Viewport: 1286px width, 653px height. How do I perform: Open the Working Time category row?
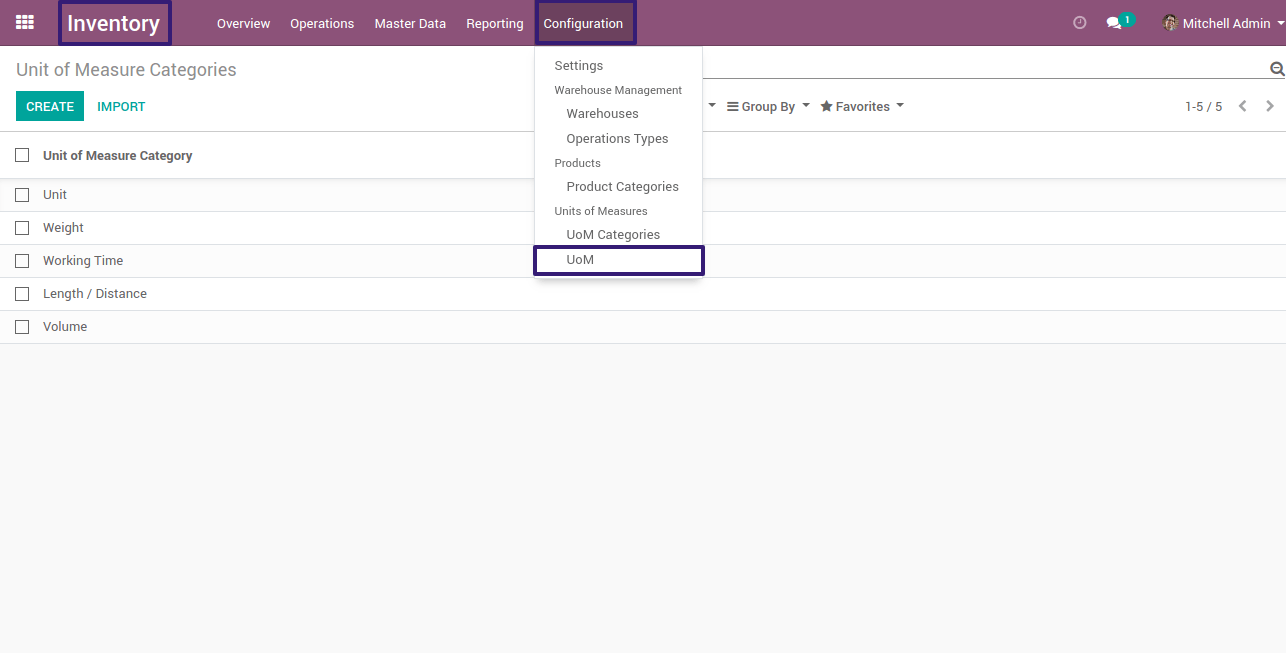click(643, 261)
